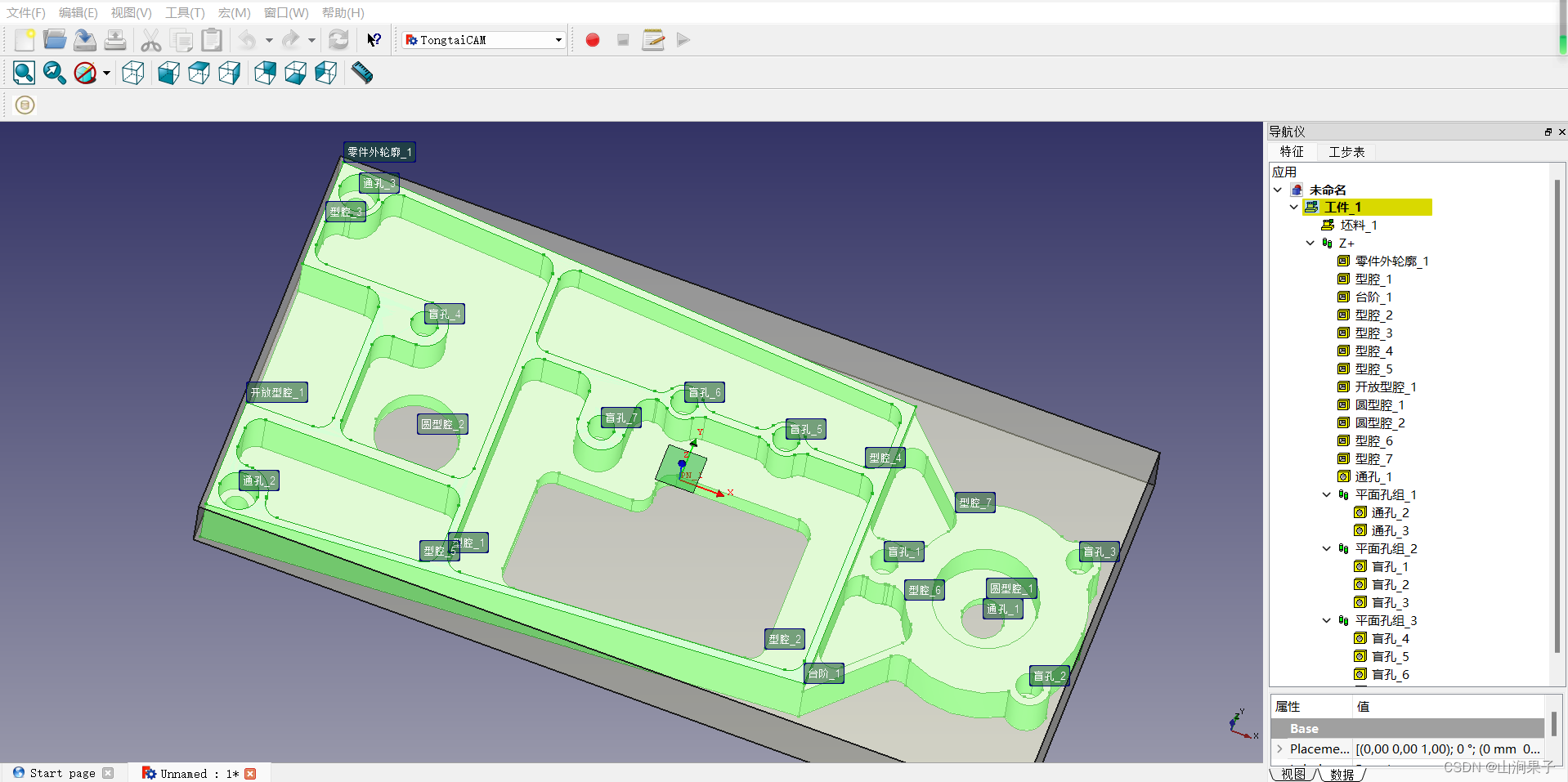1568x782 pixels.
Task: Select 坯料_1 in the tree
Action: click(1359, 226)
